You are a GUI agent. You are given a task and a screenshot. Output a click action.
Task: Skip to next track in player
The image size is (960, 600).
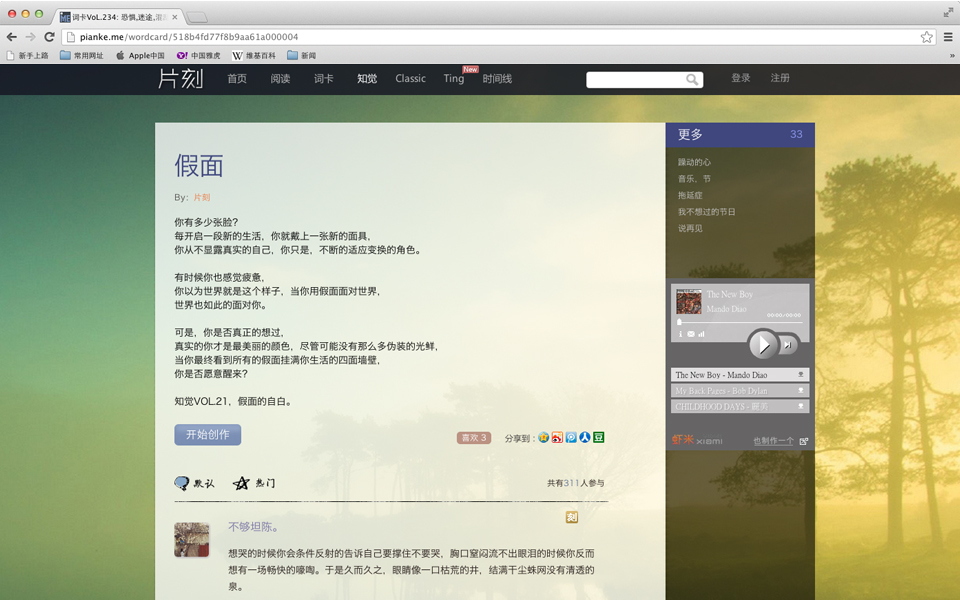[788, 345]
